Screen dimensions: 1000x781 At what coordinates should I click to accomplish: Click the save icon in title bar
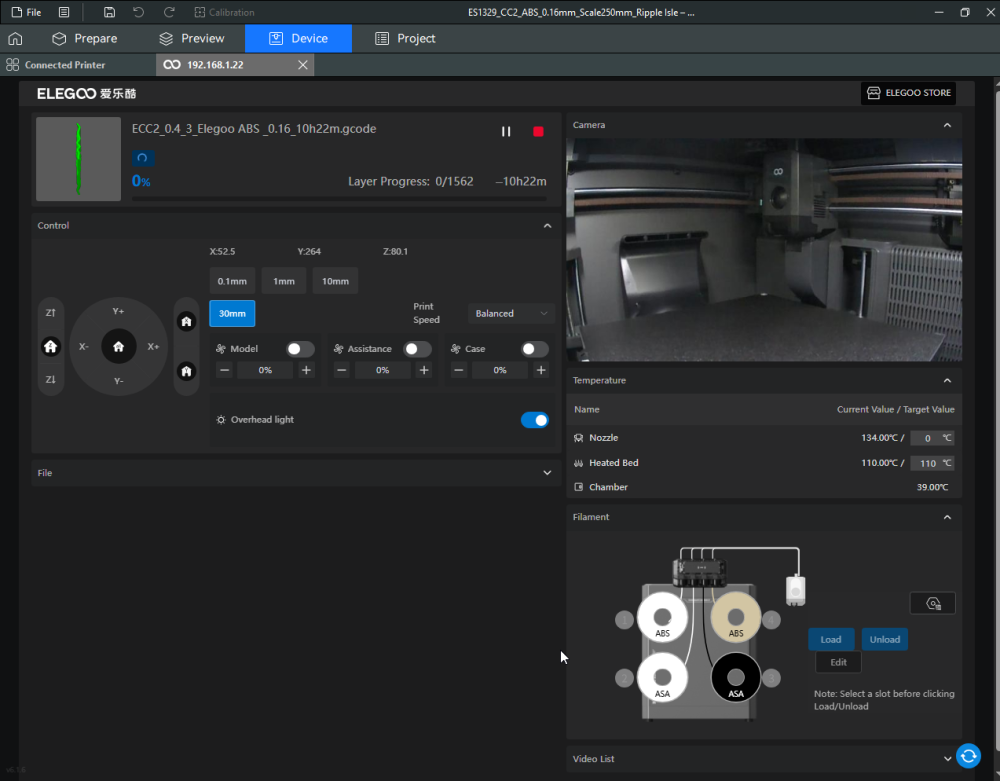click(109, 12)
